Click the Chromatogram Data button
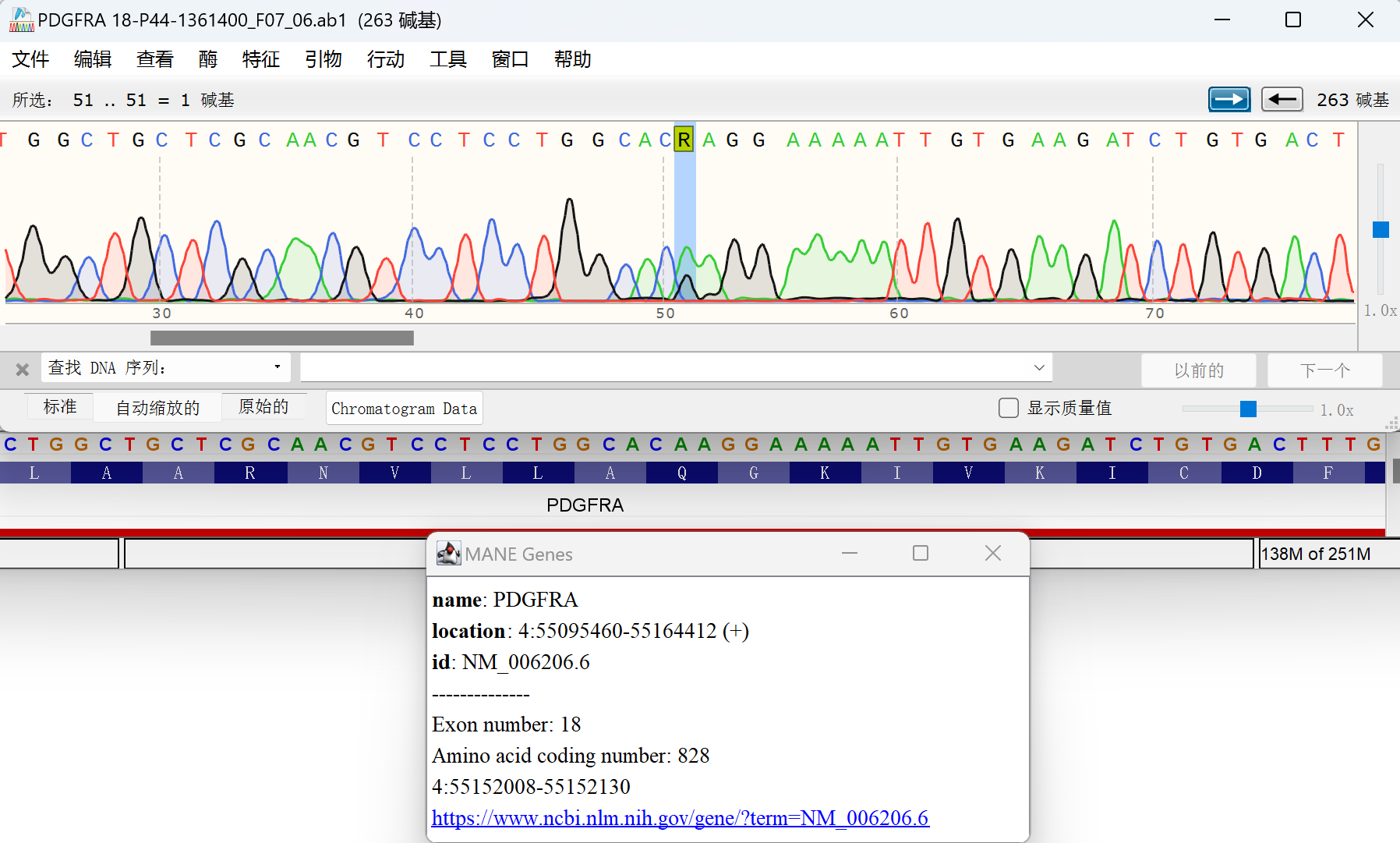Viewport: 1400px width, 843px height. pos(404,408)
